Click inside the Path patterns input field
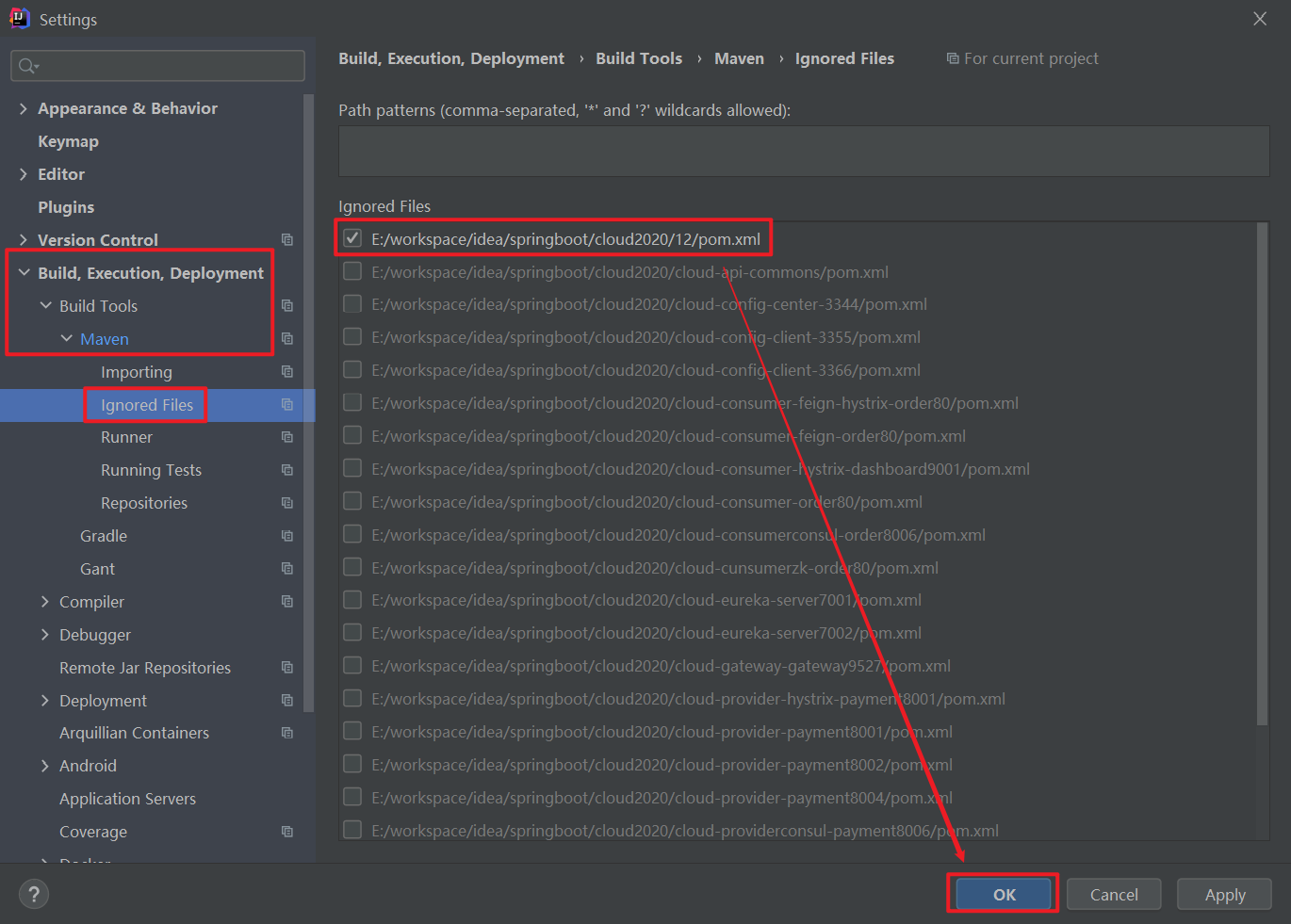The image size is (1291, 924). [x=801, y=151]
